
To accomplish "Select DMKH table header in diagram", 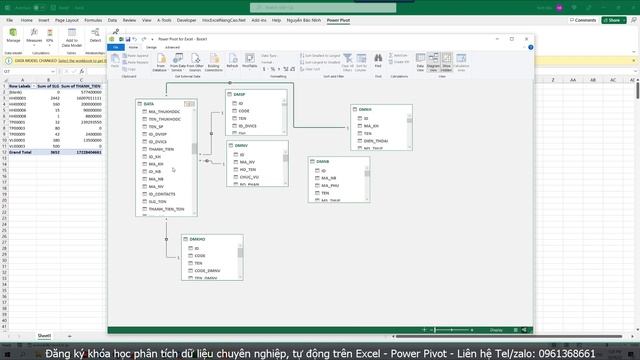I will pyautogui.click(x=381, y=109).
